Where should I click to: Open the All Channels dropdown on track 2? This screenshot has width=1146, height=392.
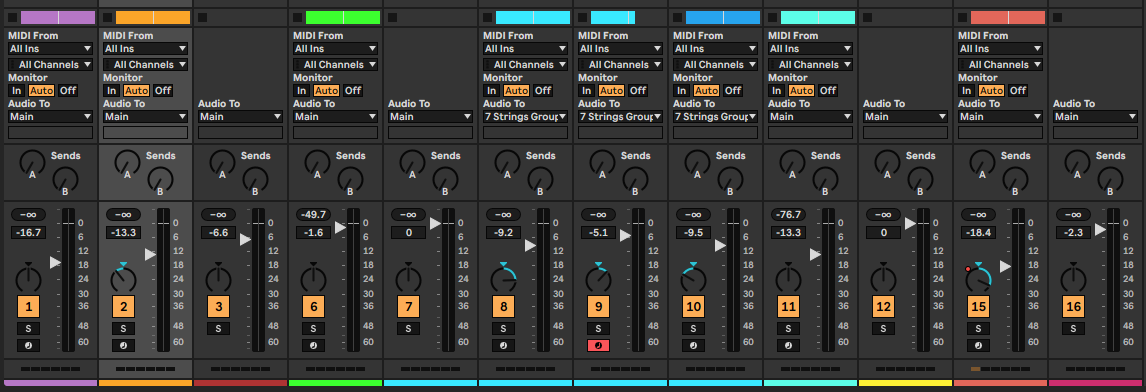click(145, 64)
